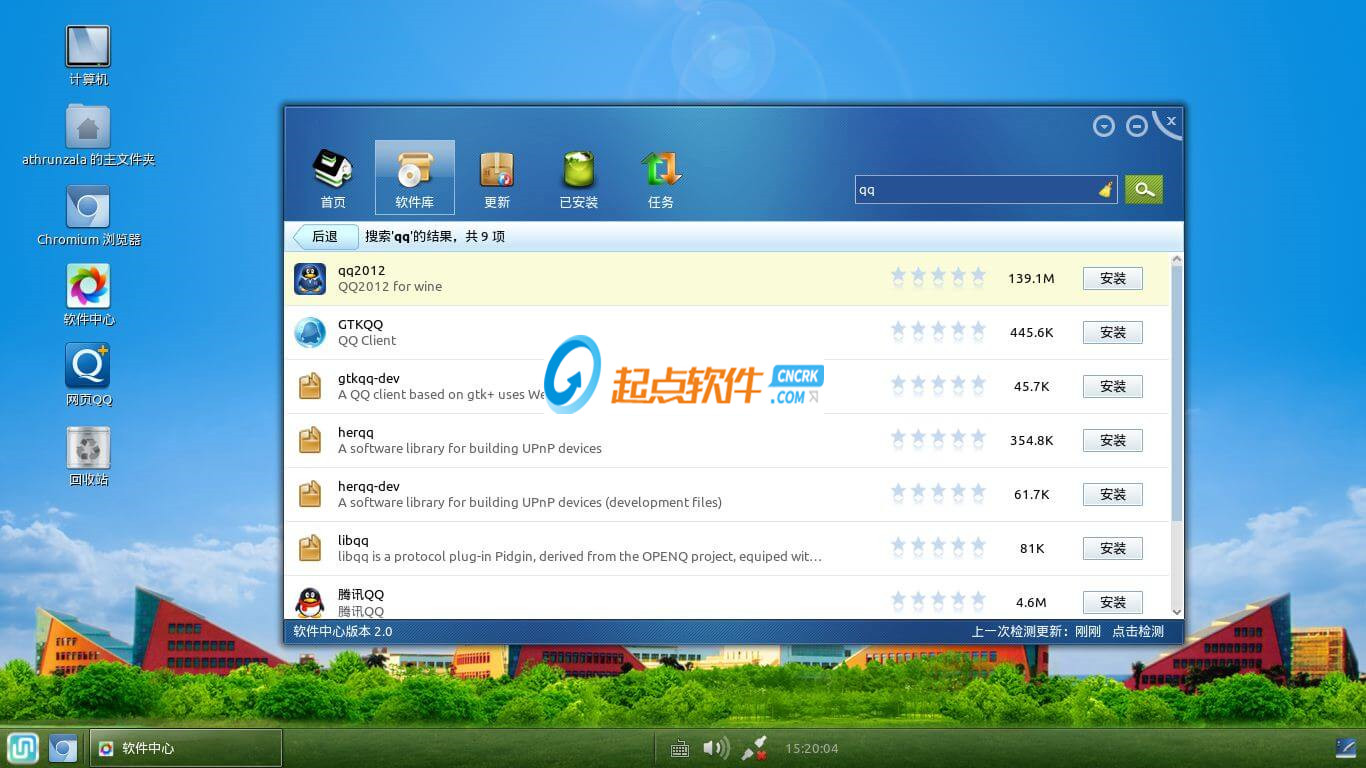Click 点击检测 to check for updates

[x=1138, y=631]
